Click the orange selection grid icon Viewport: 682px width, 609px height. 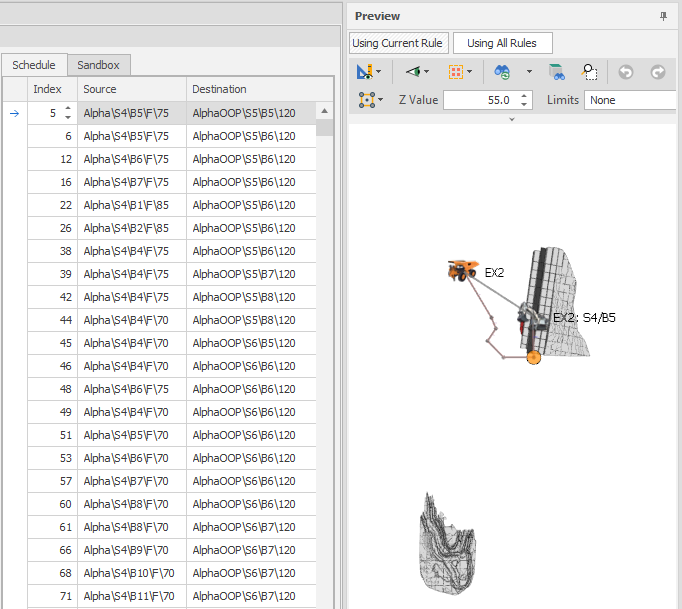[457, 72]
